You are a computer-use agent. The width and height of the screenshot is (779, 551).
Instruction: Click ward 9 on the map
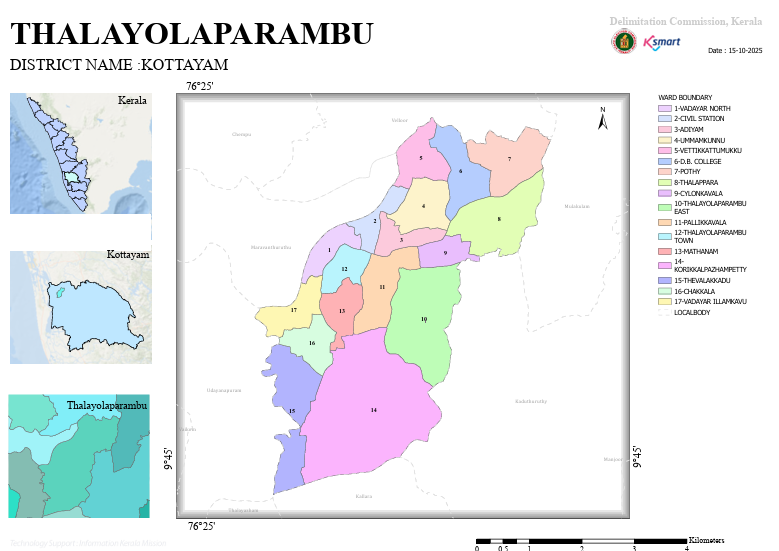coord(445,253)
